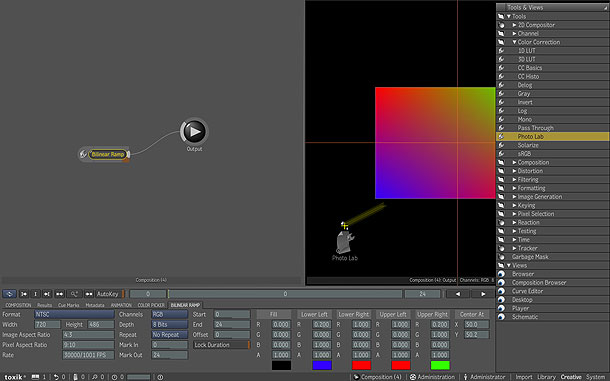This screenshot has height=381, width=610.
Task: Click the next frame arrow button
Action: (x=483, y=294)
